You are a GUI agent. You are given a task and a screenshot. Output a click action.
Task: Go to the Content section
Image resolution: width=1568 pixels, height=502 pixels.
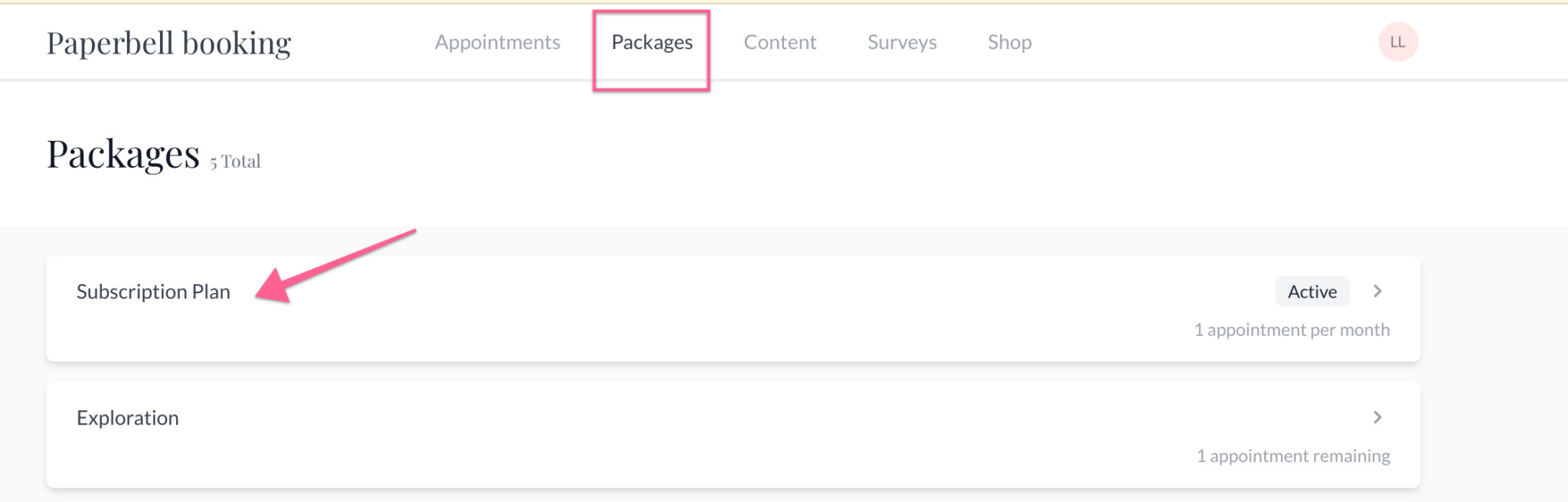coord(780,42)
